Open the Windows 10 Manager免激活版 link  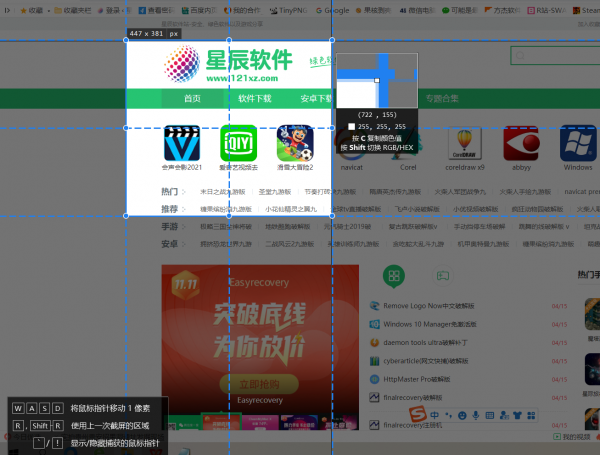point(430,324)
